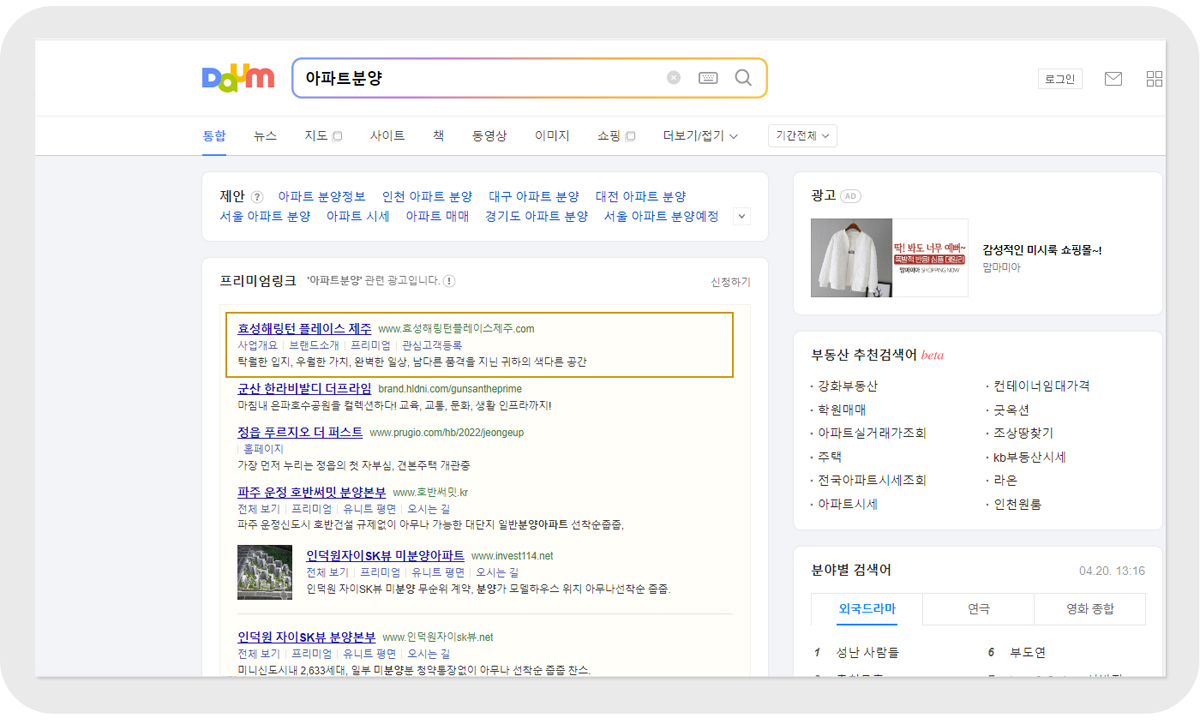The width and height of the screenshot is (1200, 724).
Task: Open 인덕원 자이SK뷰 분양본부 result
Action: click(x=306, y=636)
